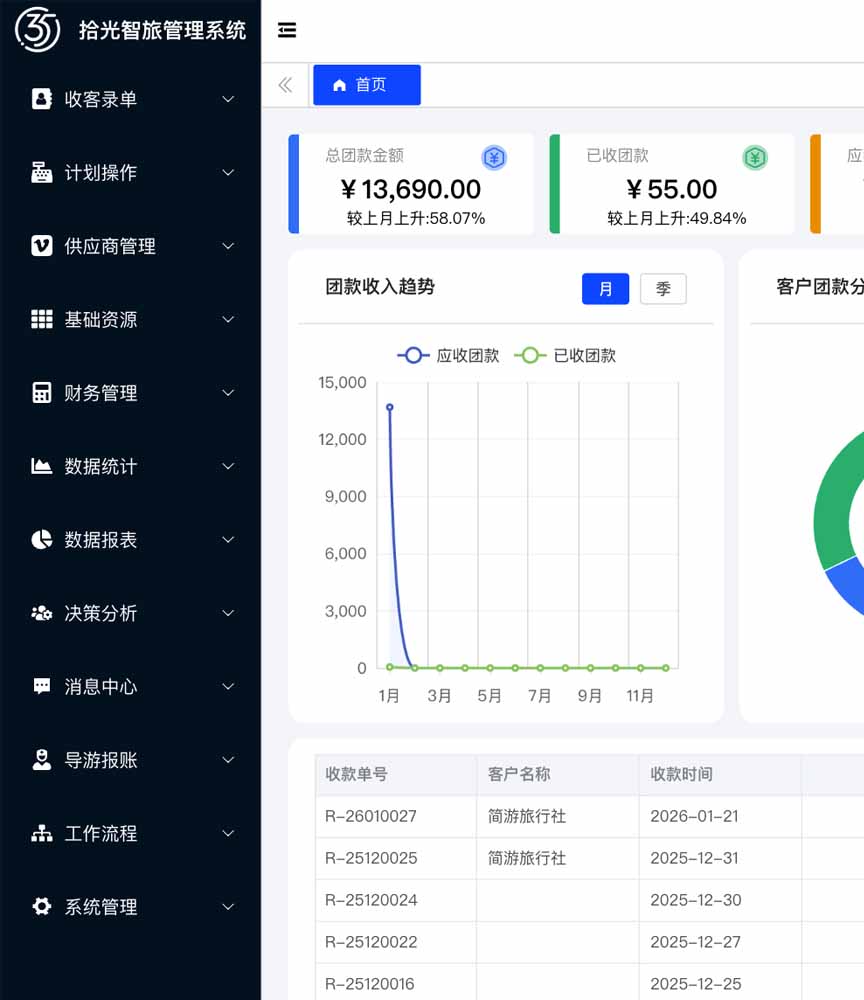864x1000 pixels.
Task: Toggle the sidebar collapse hamburger icon
Action: click(287, 30)
